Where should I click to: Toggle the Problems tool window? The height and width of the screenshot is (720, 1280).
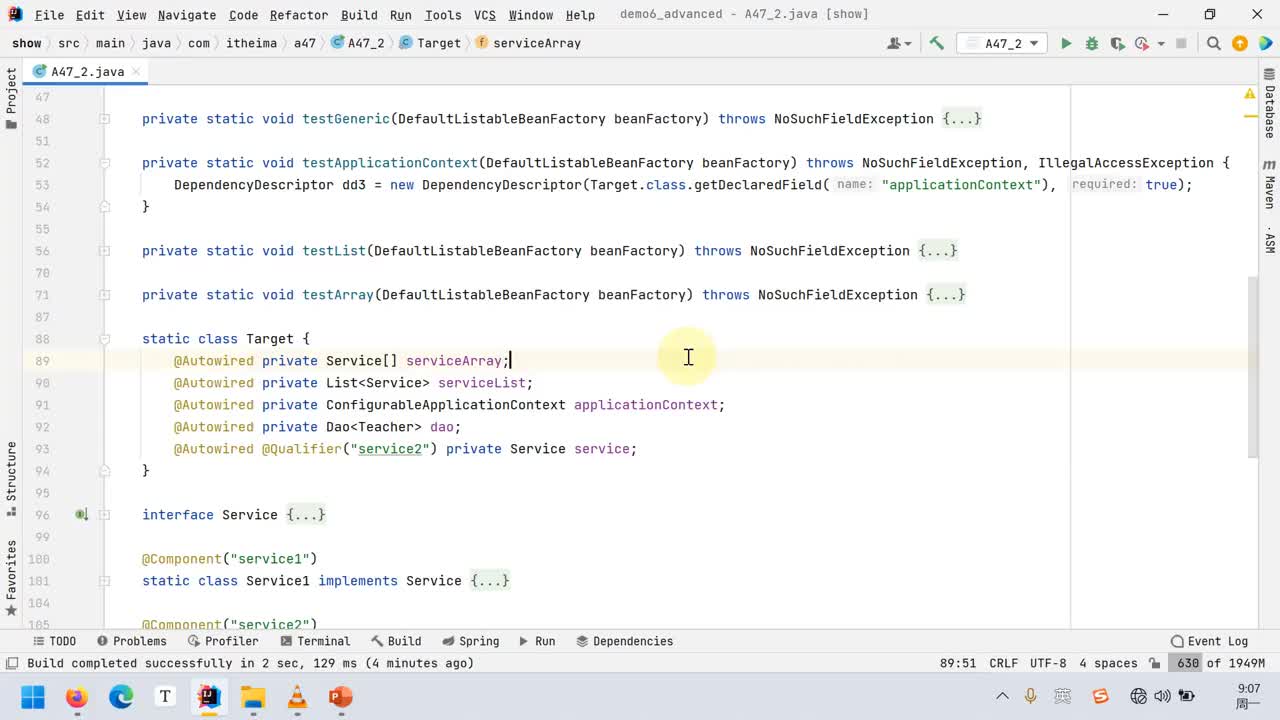coord(131,641)
